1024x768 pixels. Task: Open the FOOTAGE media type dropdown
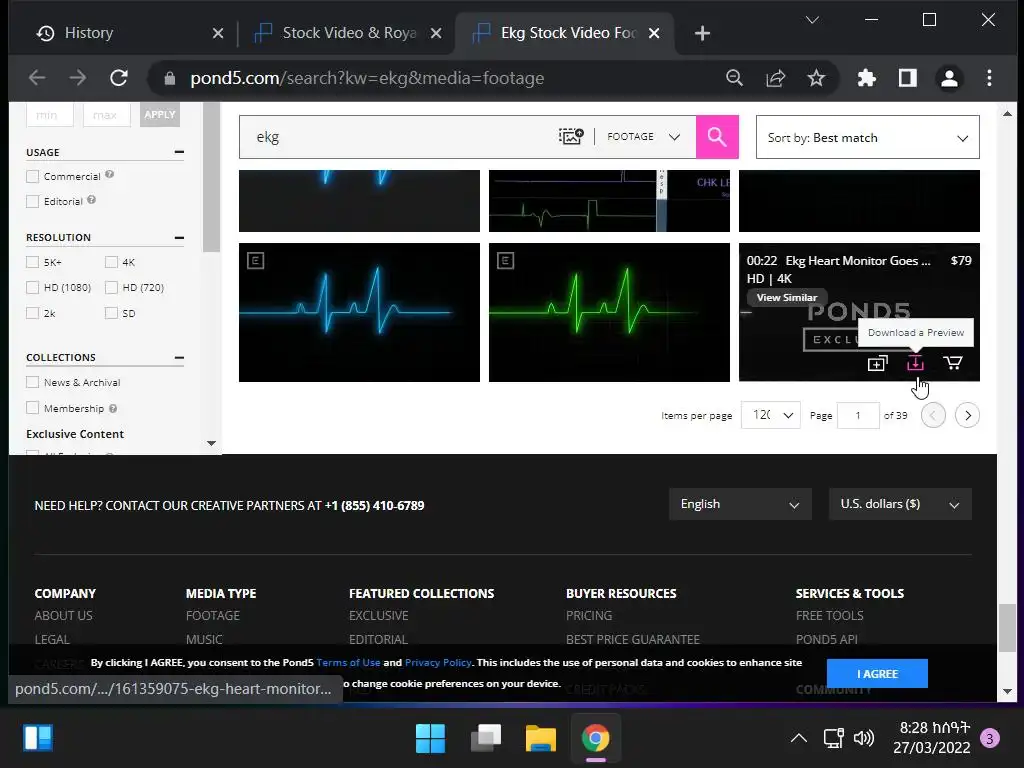pos(643,136)
